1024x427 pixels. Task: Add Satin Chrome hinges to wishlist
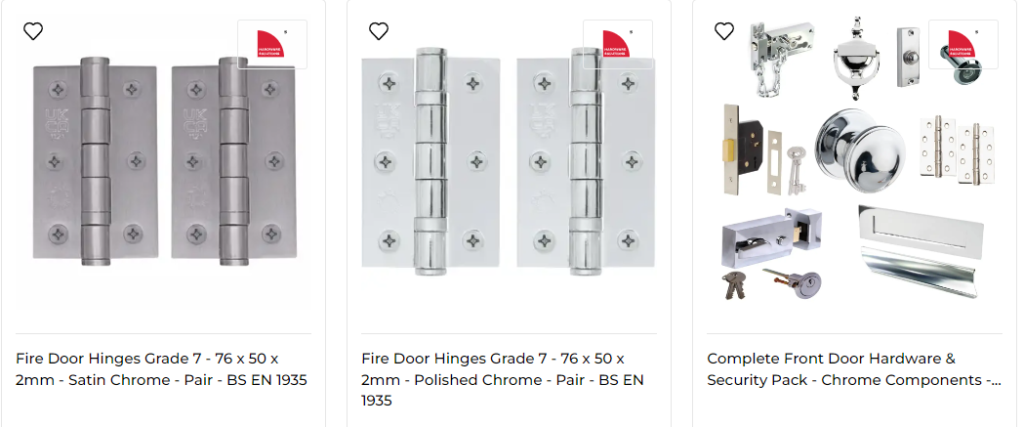pos(33,31)
